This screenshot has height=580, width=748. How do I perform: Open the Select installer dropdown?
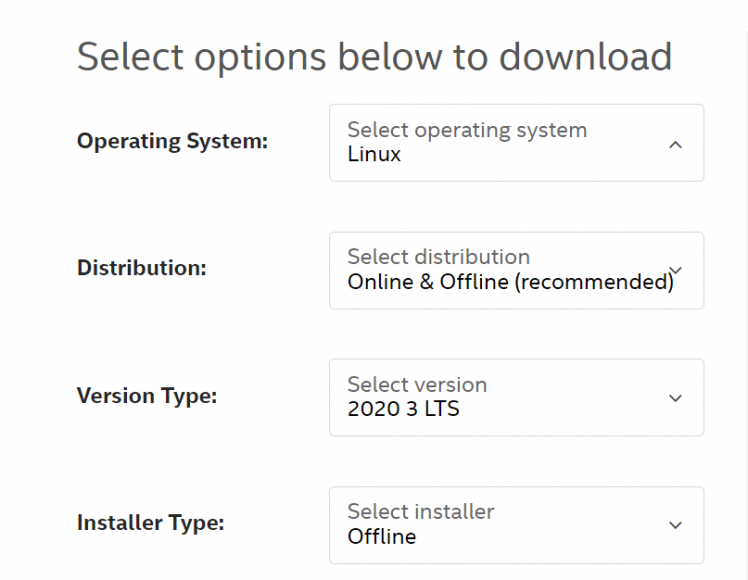pos(516,525)
